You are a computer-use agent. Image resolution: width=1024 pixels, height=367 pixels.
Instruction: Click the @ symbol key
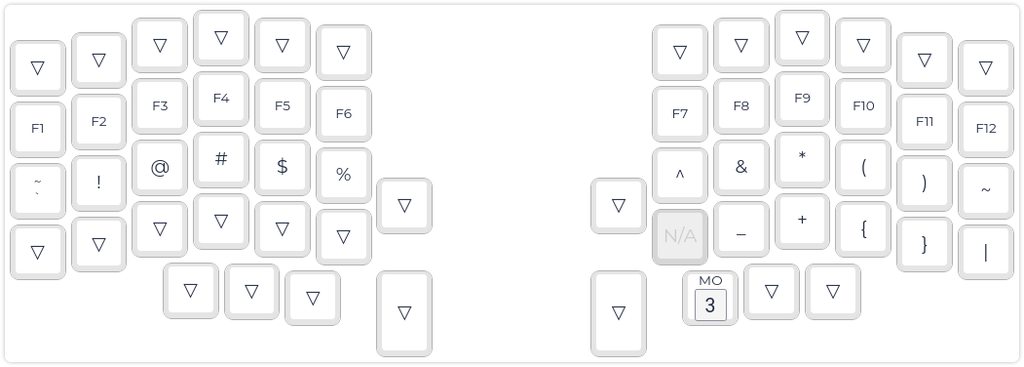point(160,167)
